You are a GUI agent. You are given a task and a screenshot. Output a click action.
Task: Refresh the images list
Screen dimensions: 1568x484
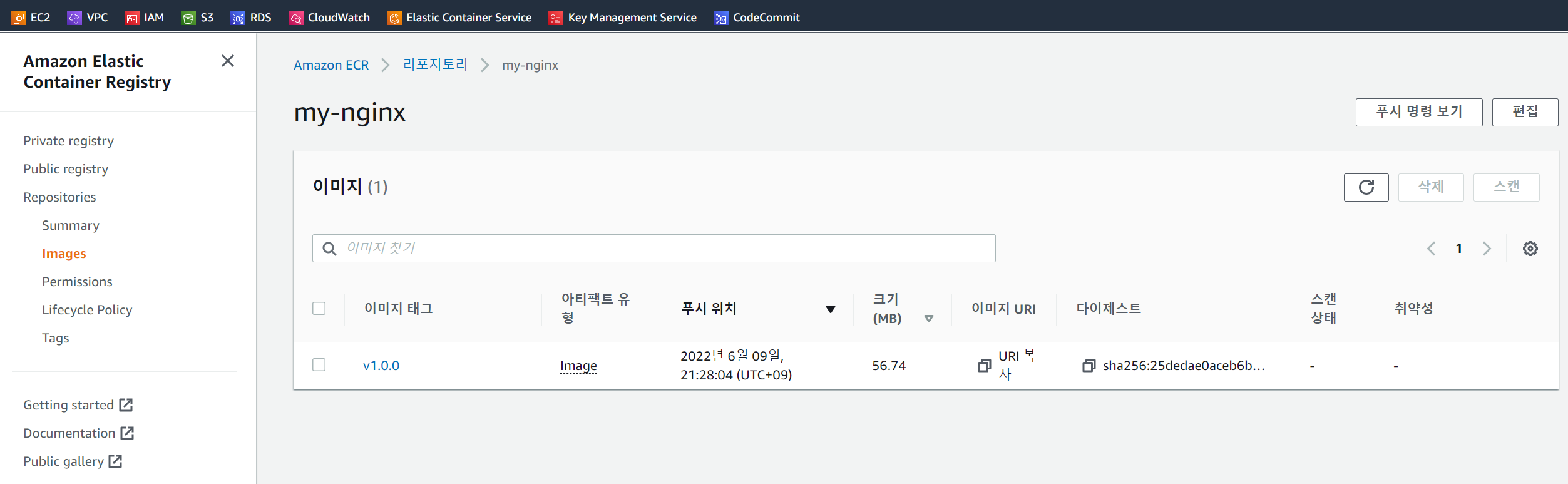[1366, 187]
